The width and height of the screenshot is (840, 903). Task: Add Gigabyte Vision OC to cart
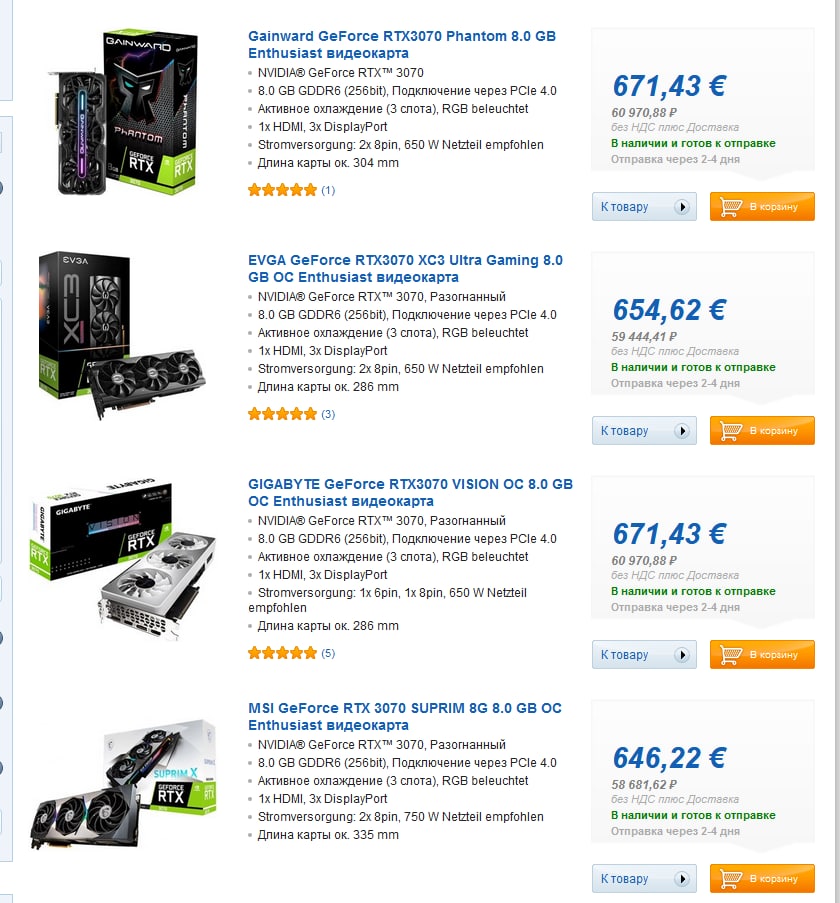(x=762, y=654)
